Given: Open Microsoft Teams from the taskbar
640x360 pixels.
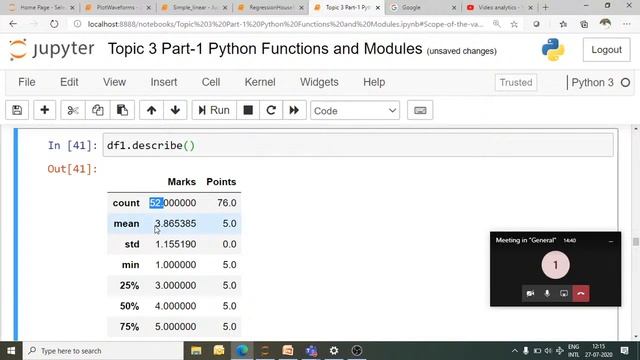Looking at the screenshot, I should click(x=311, y=351).
